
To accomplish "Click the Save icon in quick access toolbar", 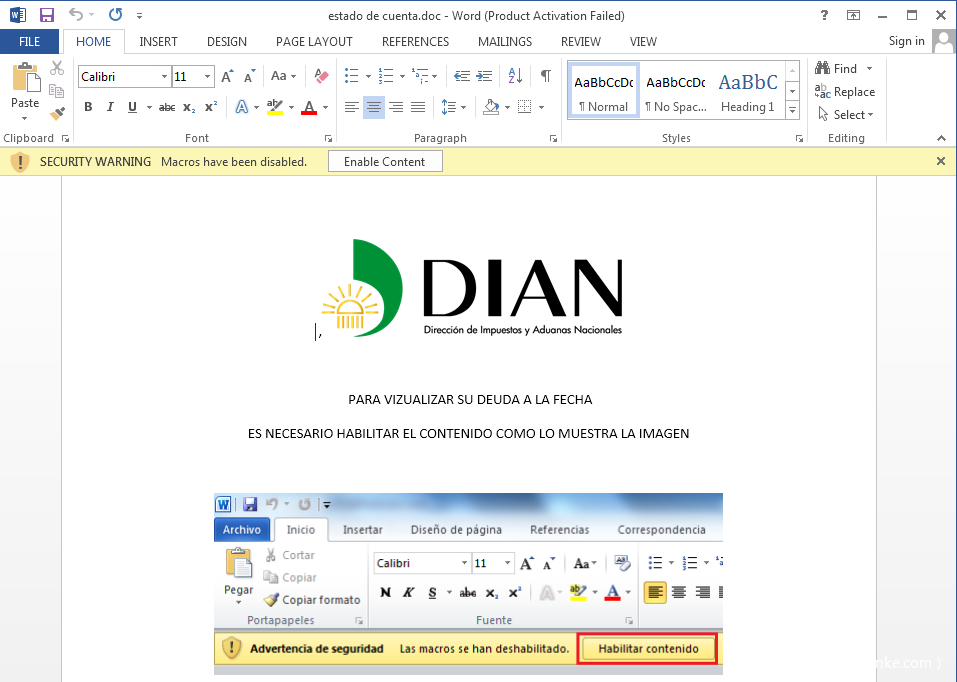I will pyautogui.click(x=47, y=15).
